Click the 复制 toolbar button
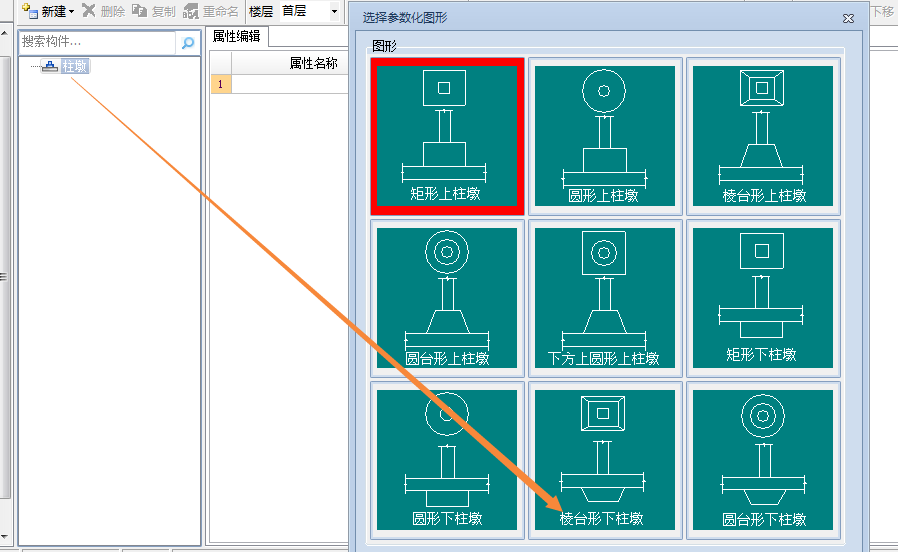The image size is (898, 552). pos(153,11)
